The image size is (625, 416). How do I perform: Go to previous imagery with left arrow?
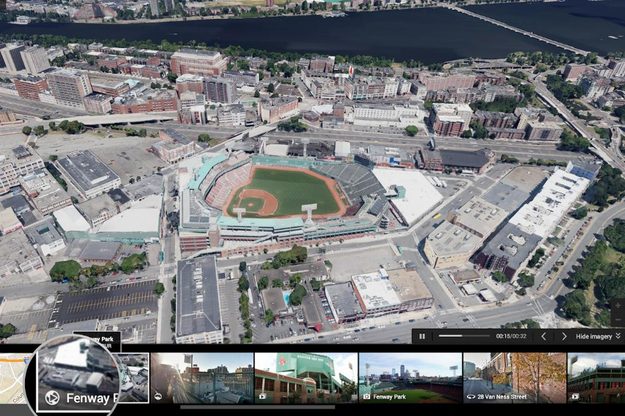click(x=543, y=336)
